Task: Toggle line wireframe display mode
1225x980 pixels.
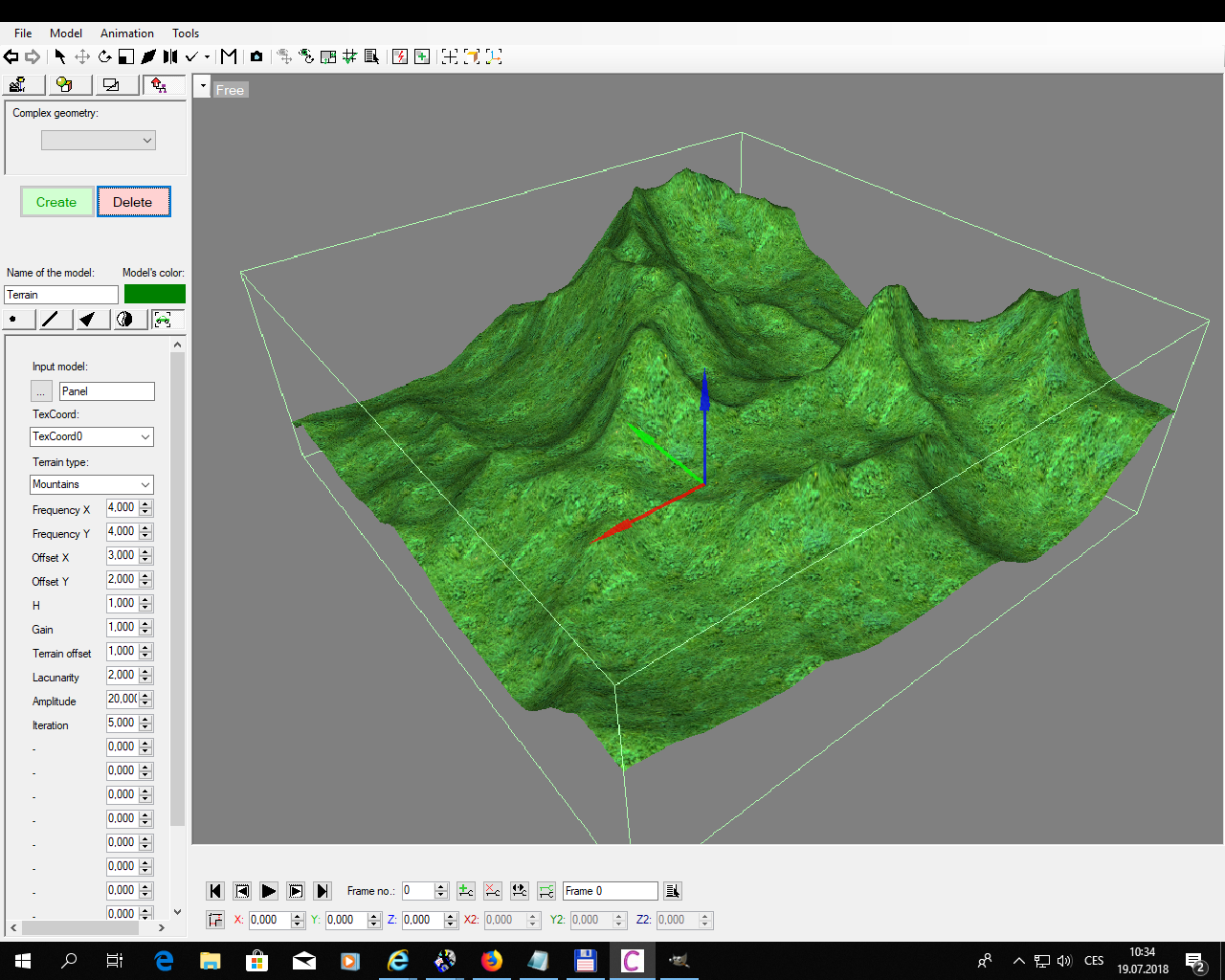Action: pos(52,320)
